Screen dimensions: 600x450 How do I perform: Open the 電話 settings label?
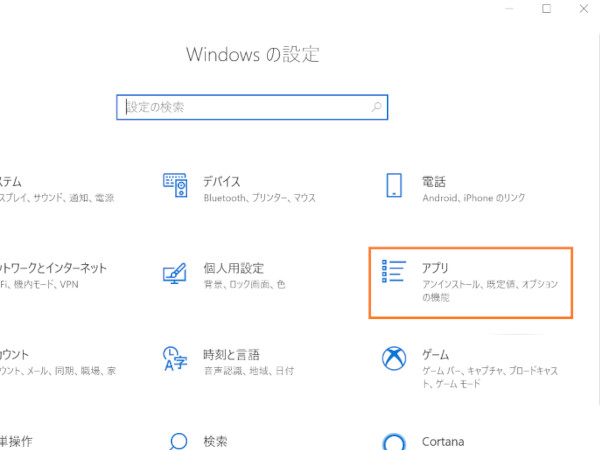point(434,181)
